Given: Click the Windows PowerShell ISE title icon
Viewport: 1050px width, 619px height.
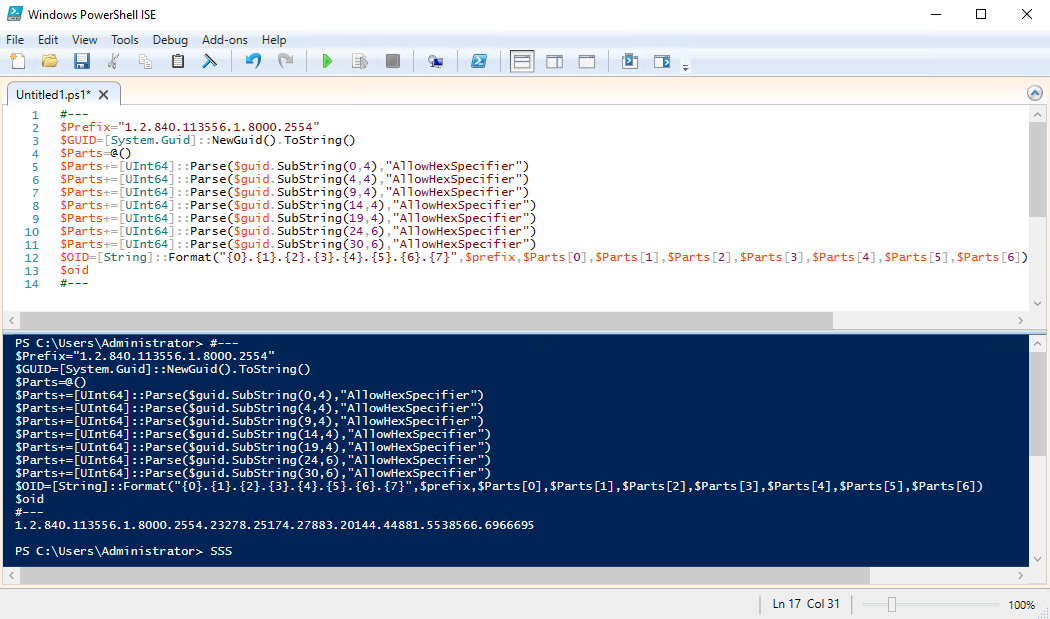Looking at the screenshot, I should [x=15, y=14].
